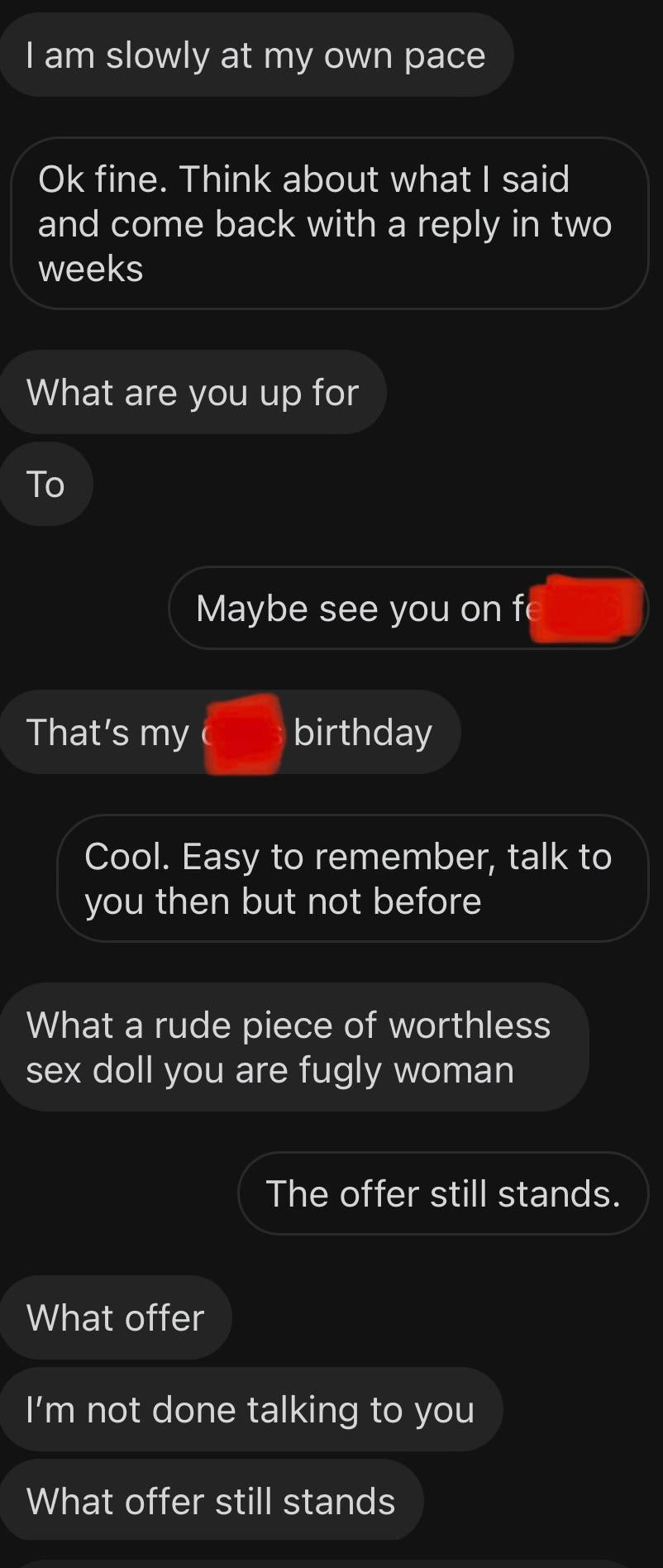Tap the 'What are you up for' bubble
This screenshot has height=1568, width=663.
point(193,392)
